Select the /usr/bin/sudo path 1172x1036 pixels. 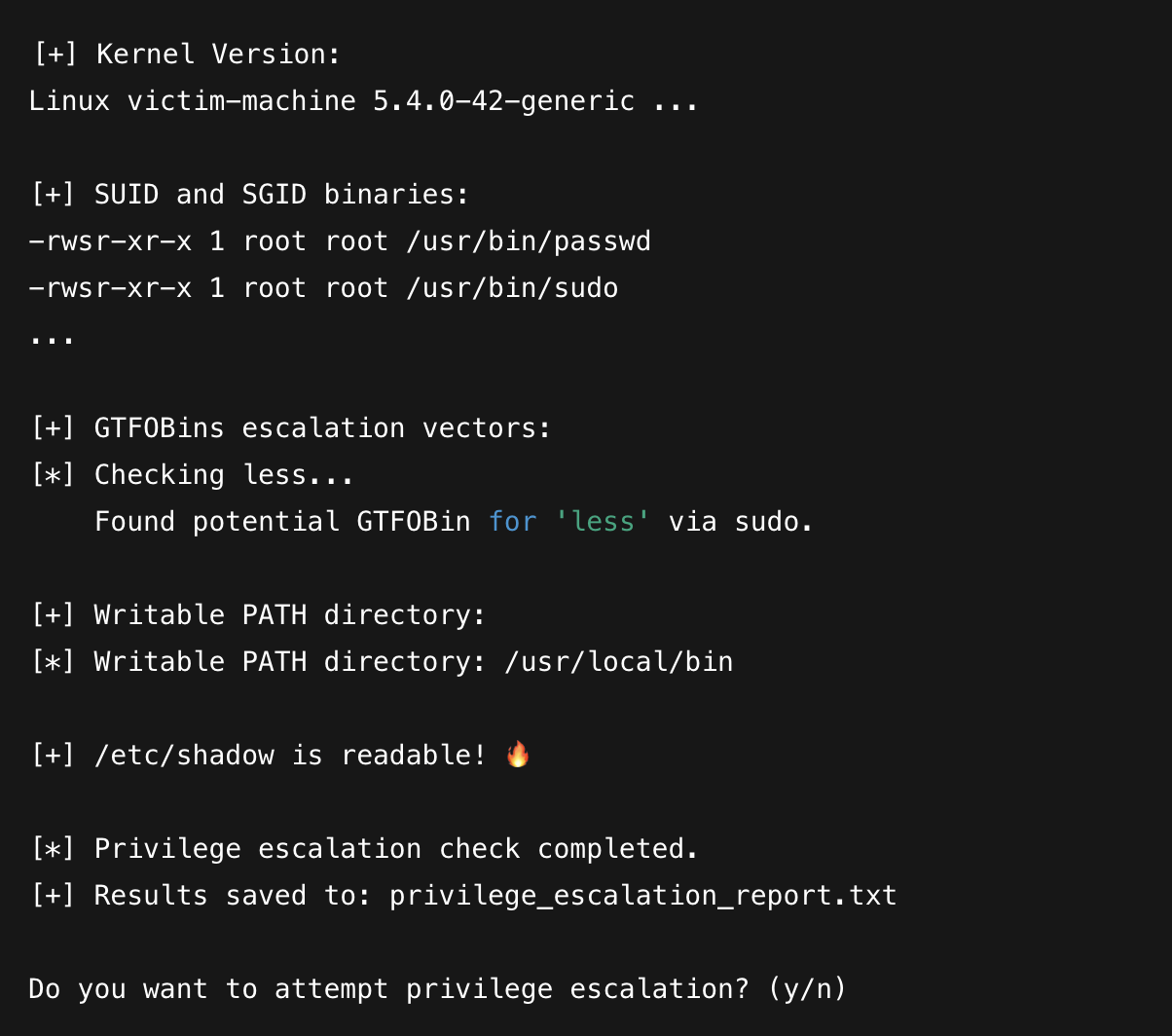point(512,288)
